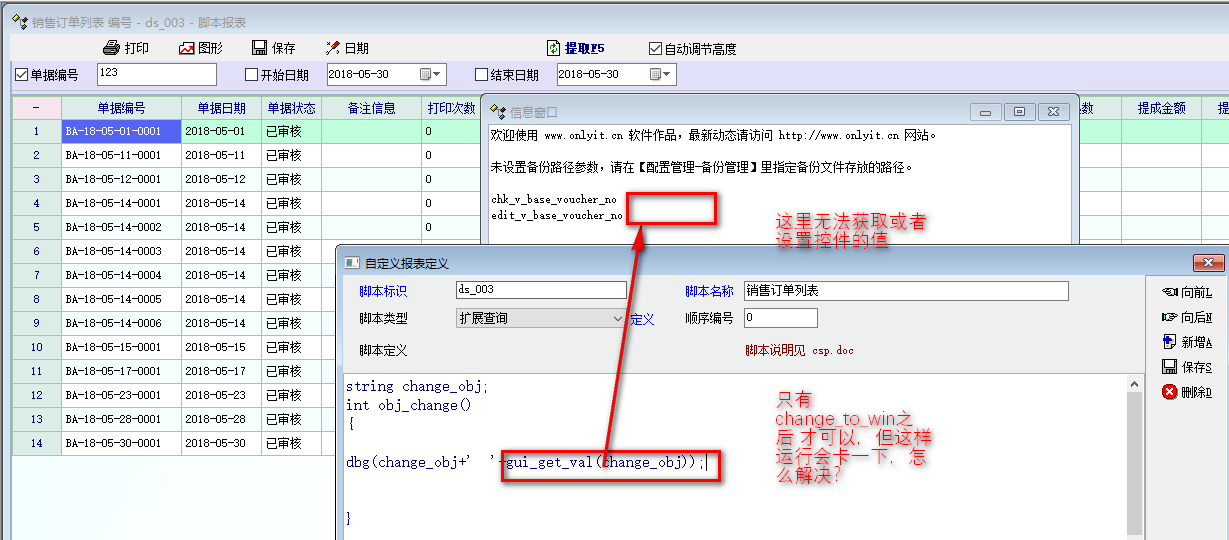Screen dimensions: 1229x540
Task: Expand the 脚本类型 combo box
Action: (x=617, y=318)
